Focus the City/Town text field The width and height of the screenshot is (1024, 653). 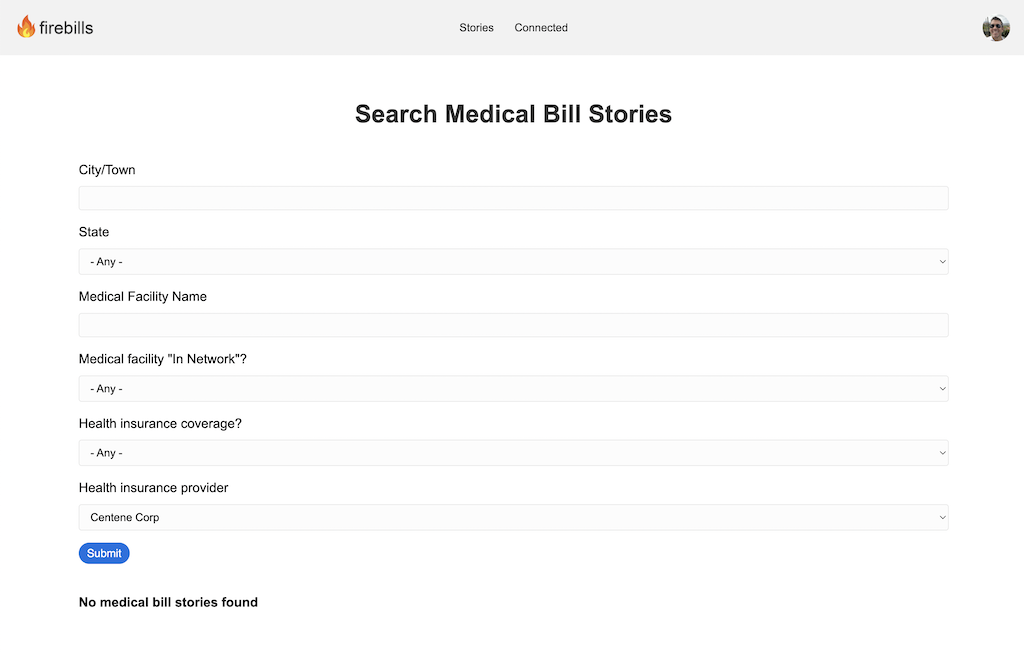point(513,198)
